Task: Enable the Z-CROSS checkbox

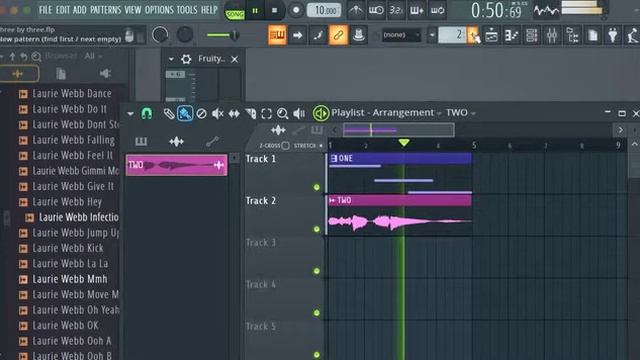Action: coord(285,145)
